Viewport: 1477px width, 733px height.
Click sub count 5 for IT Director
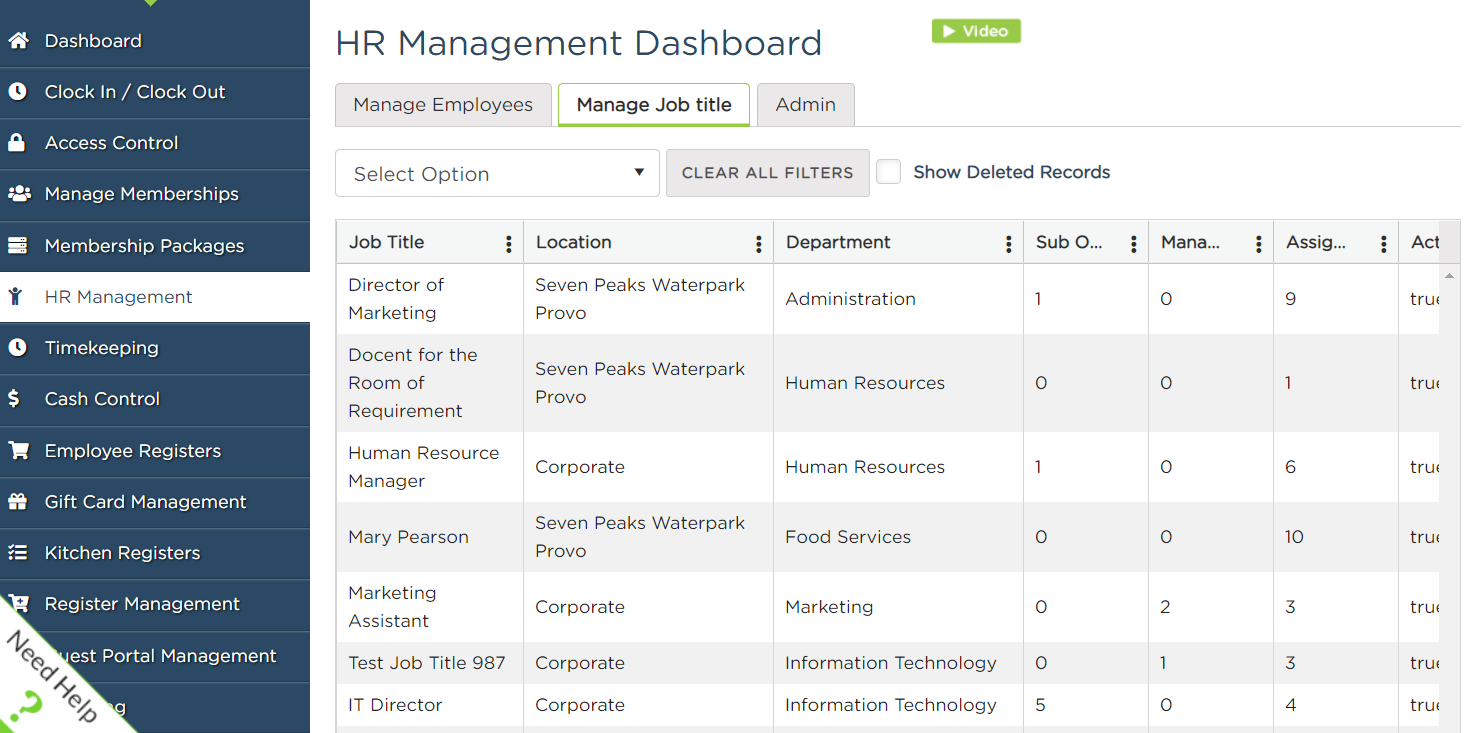pos(1040,705)
